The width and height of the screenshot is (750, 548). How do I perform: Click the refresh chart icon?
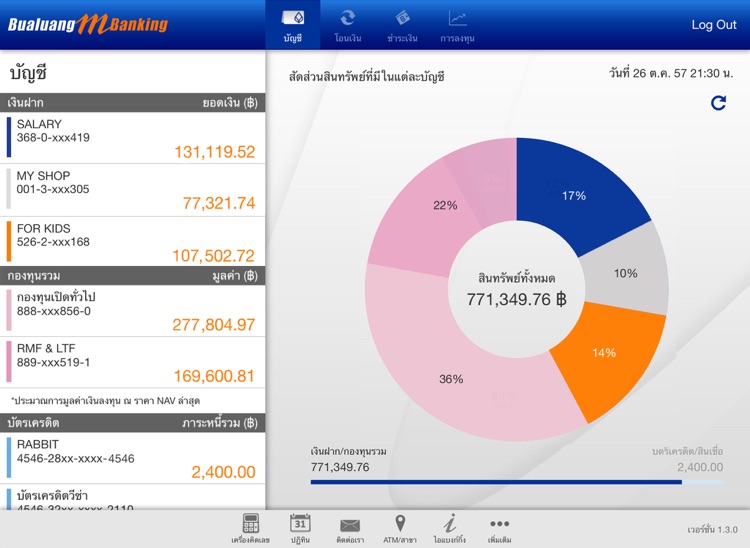718,103
